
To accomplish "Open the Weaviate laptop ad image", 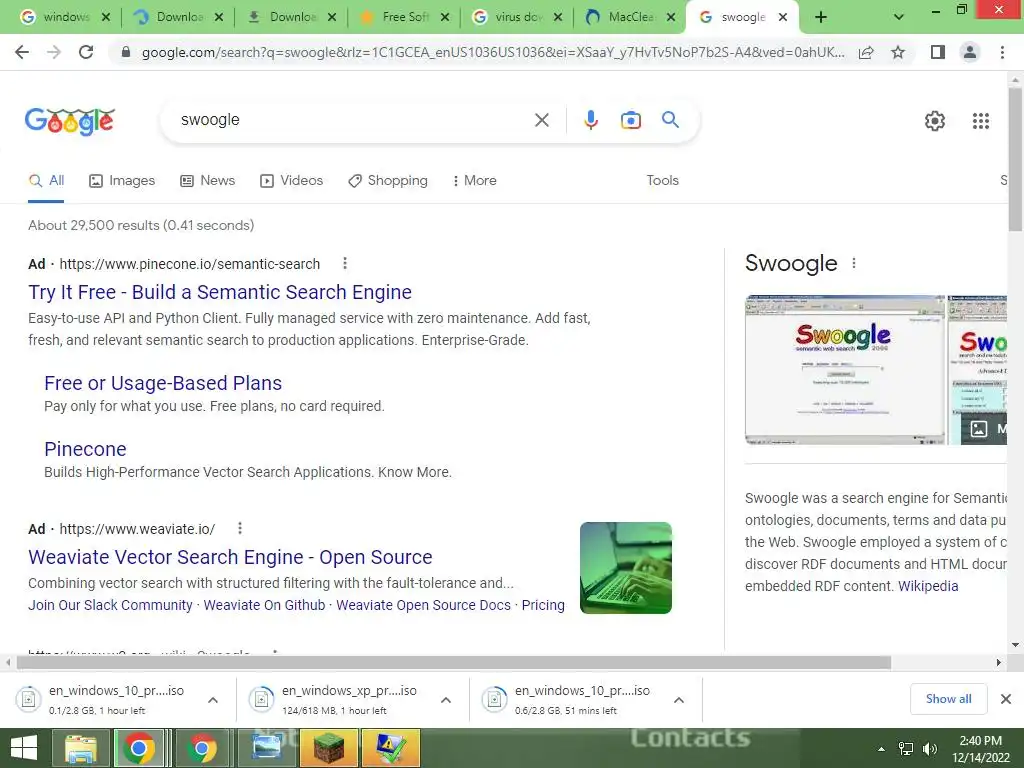I will (626, 568).
